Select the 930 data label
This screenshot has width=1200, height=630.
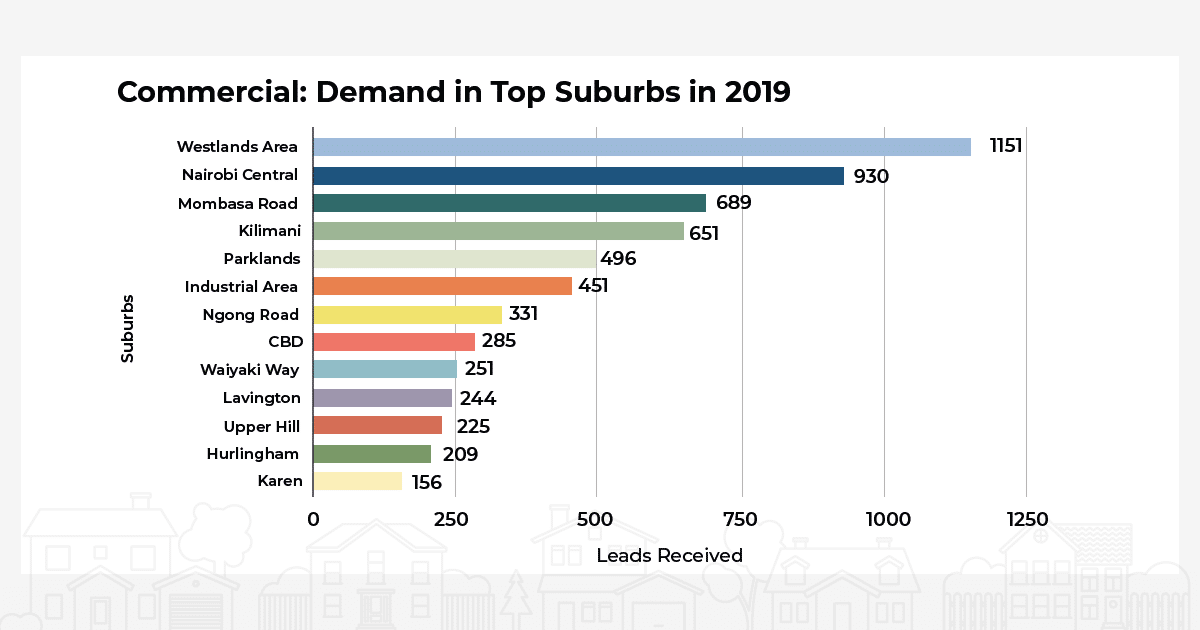(x=871, y=176)
